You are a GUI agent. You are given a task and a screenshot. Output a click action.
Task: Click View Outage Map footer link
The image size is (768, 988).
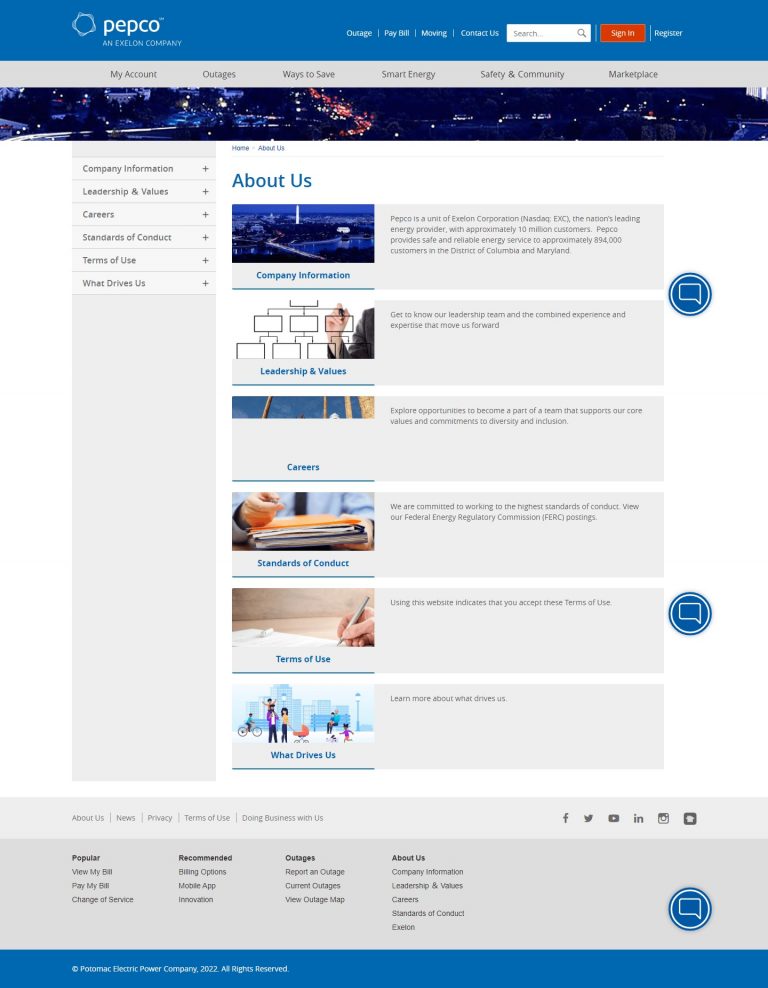[315, 900]
